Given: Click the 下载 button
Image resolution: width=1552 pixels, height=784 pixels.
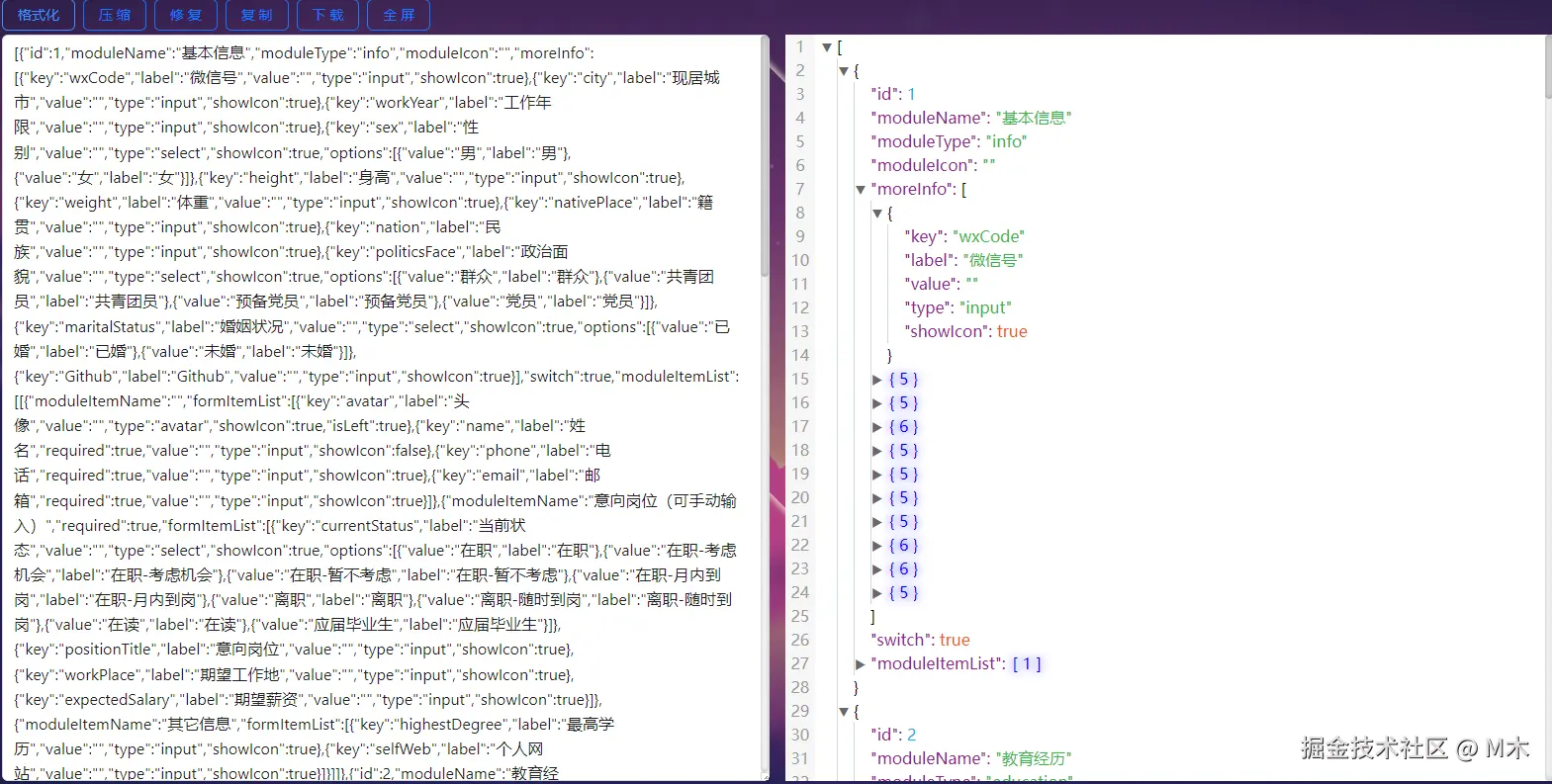Looking at the screenshot, I should coord(328,15).
